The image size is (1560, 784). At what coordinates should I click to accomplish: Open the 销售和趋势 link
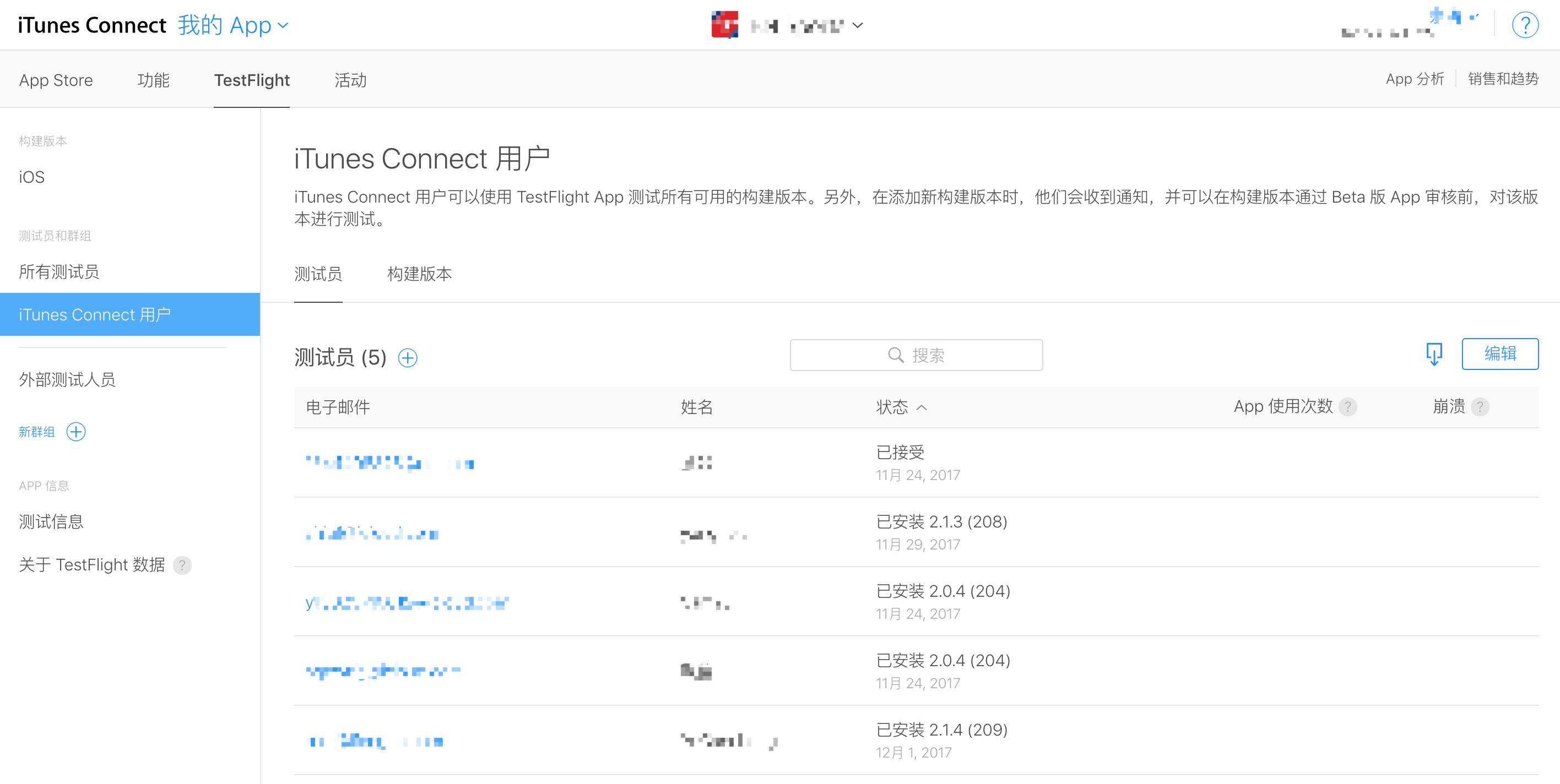pos(1503,79)
